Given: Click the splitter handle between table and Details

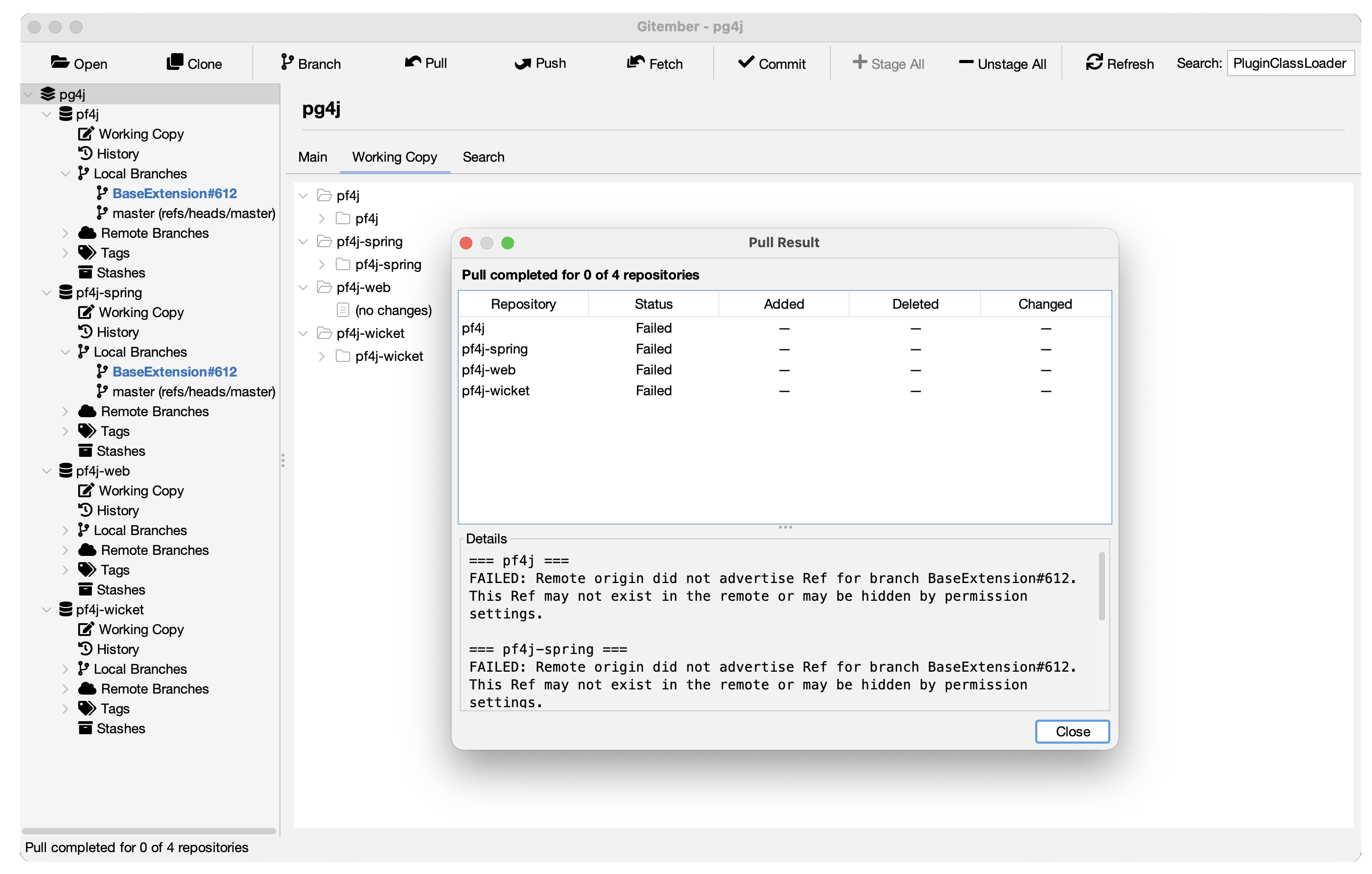Looking at the screenshot, I should (x=785, y=527).
